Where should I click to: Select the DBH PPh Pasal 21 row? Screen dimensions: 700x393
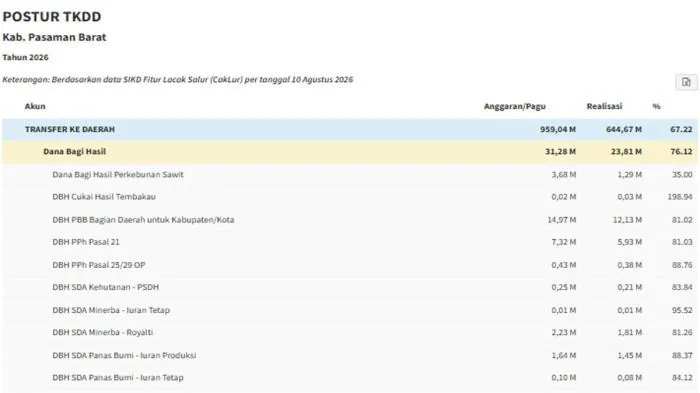point(350,242)
